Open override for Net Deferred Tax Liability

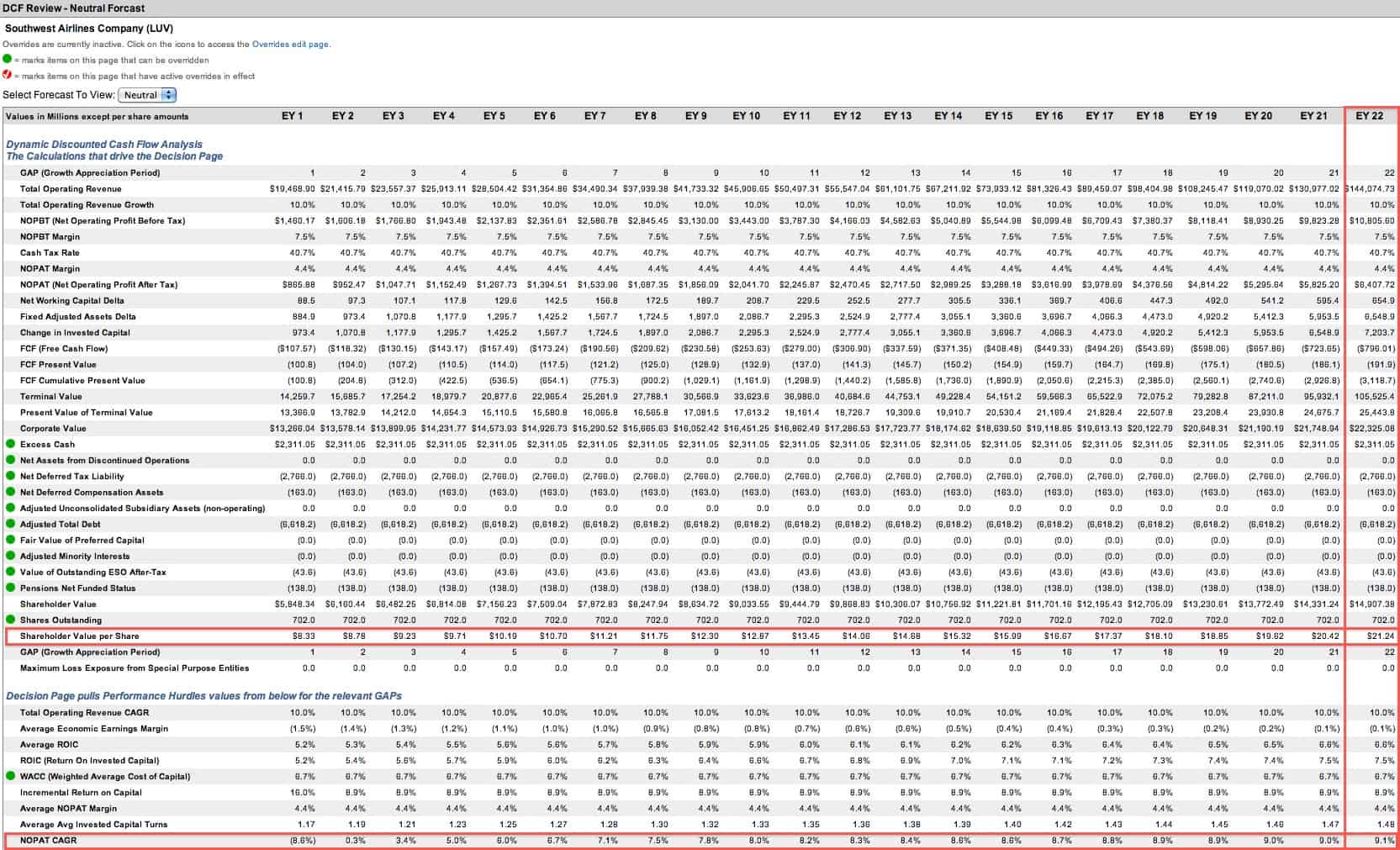10,476
